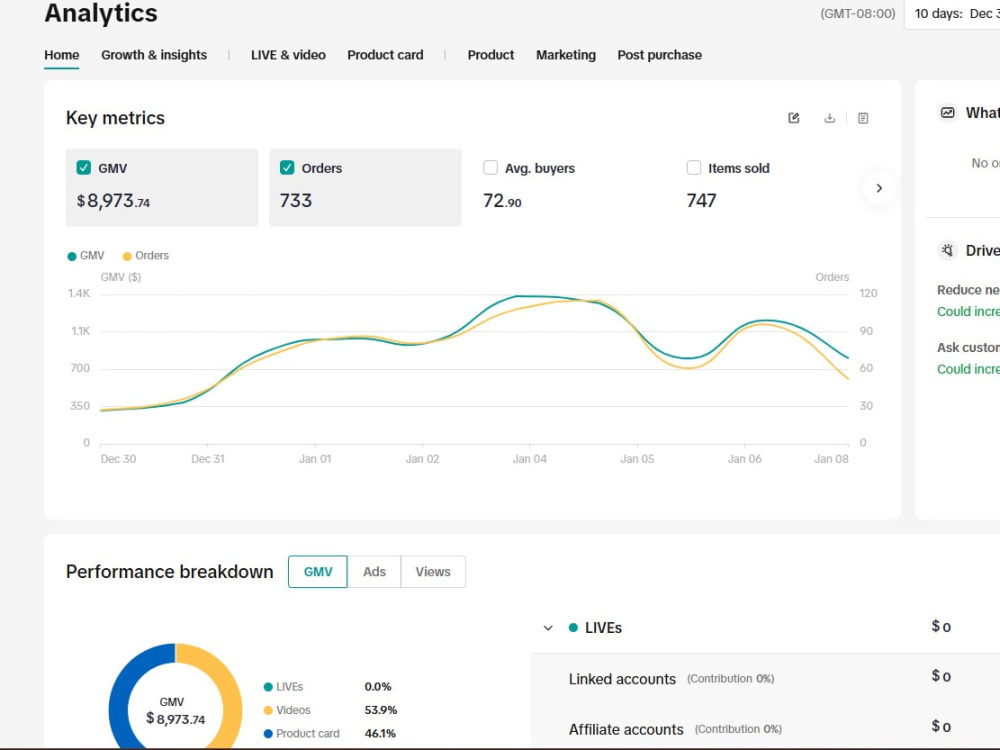Click the Dec 30 axis label
The image size is (1000, 750).
(118, 459)
